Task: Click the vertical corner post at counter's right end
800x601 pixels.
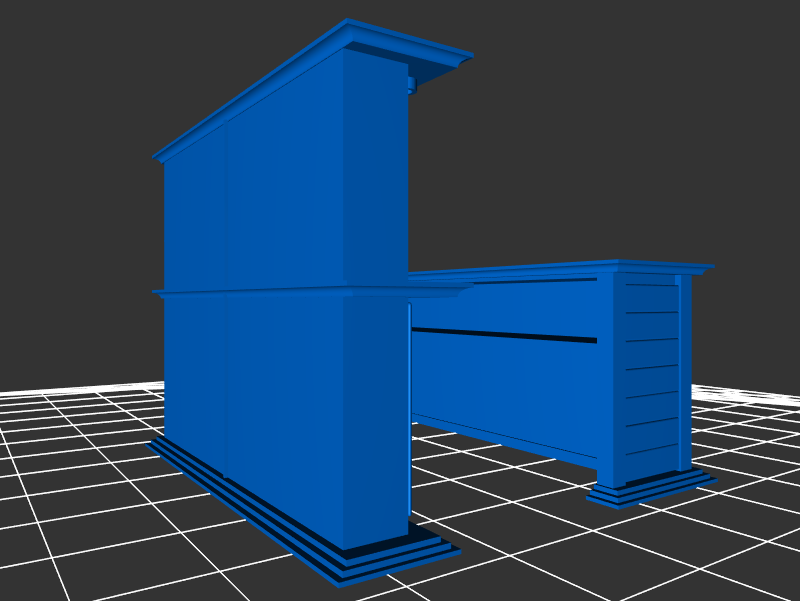Action: tap(685, 370)
